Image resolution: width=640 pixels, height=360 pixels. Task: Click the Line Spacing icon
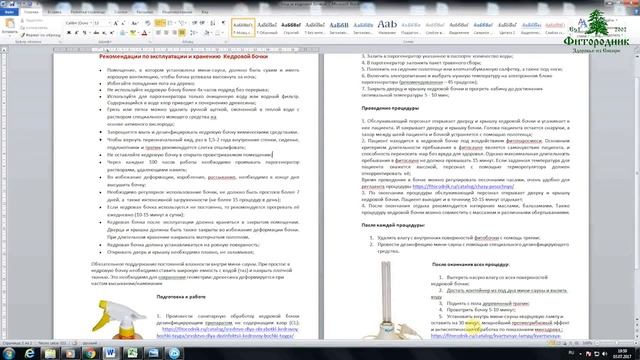pyautogui.click(x=193, y=33)
